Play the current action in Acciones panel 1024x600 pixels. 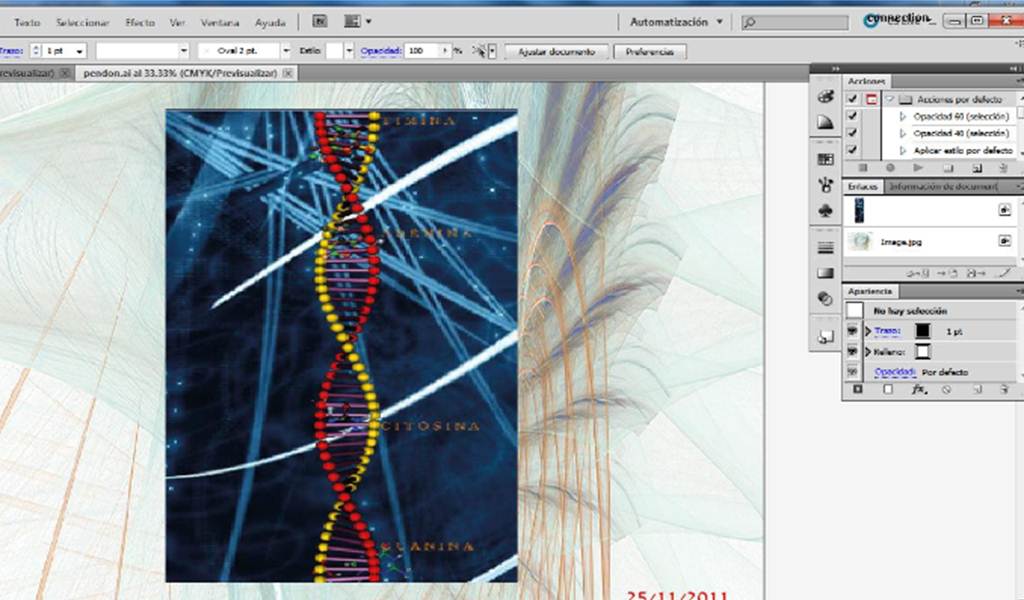click(x=918, y=168)
